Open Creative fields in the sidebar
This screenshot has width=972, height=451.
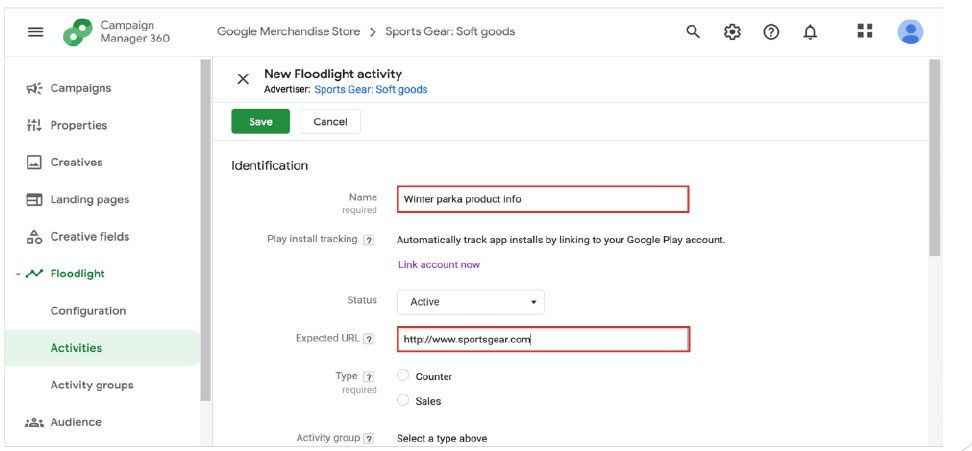click(90, 237)
